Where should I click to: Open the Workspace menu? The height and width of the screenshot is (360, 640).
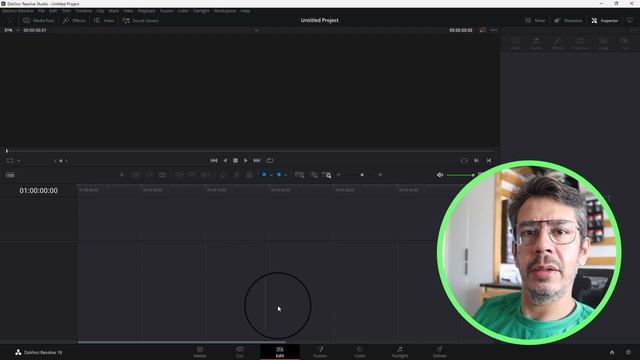(225, 11)
